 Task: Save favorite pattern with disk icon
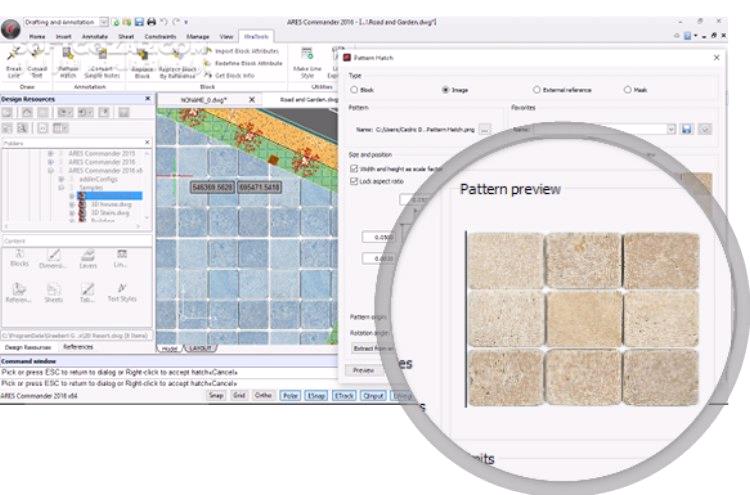[687, 129]
